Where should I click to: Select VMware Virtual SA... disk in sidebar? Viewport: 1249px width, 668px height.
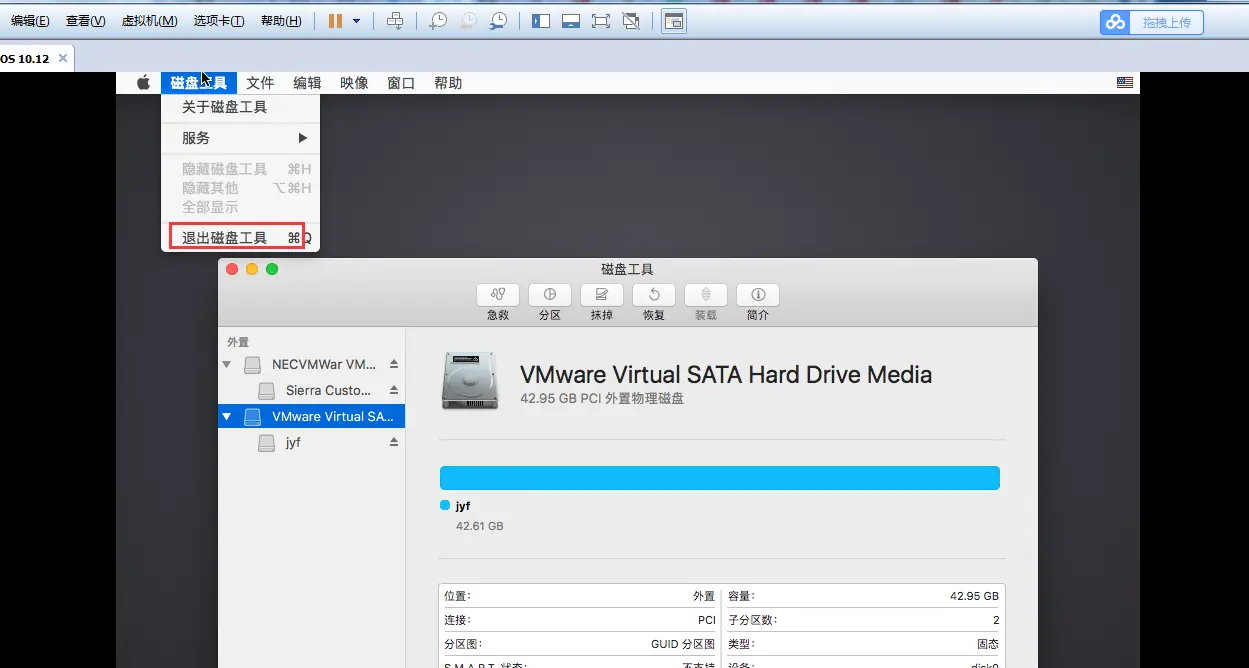pyautogui.click(x=311, y=416)
